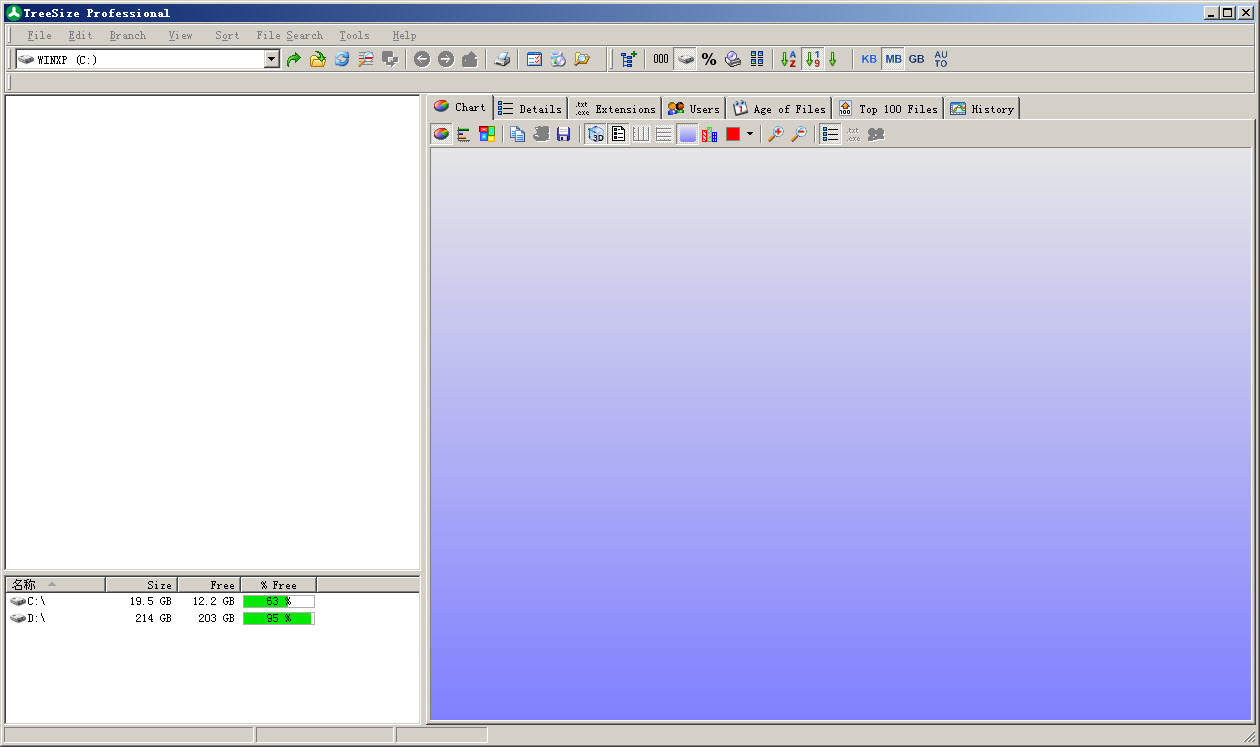Open the red chart color dropdown arrow
The width and height of the screenshot is (1260, 747).
[x=750, y=134]
